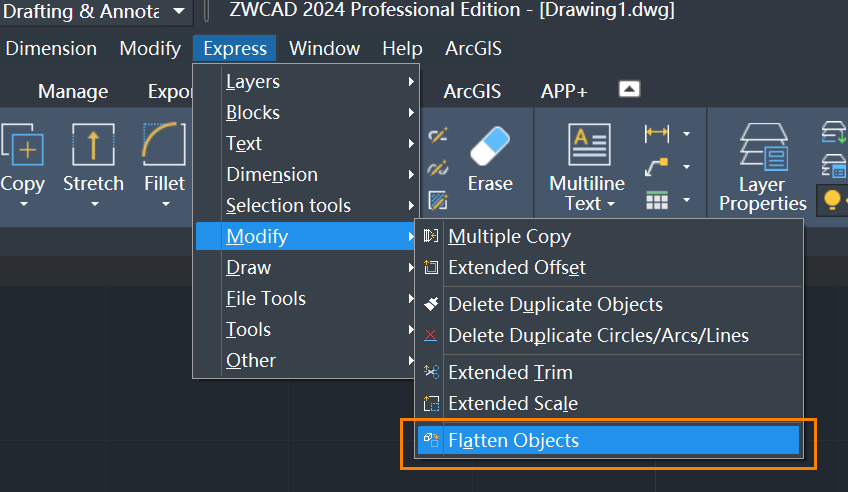
Task: Open the table tool dropdown arrow
Action: tap(686, 200)
